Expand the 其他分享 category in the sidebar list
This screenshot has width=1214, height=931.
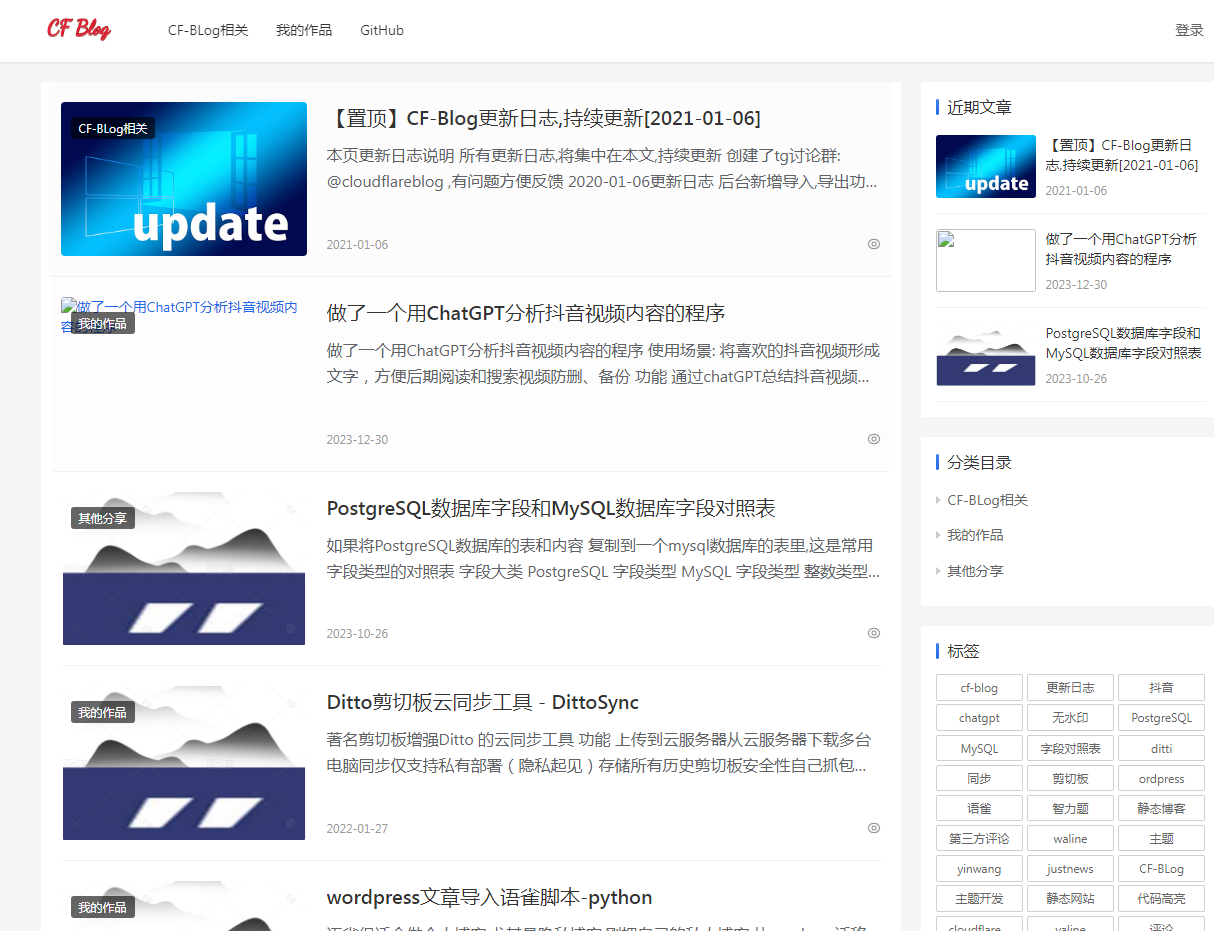974,571
